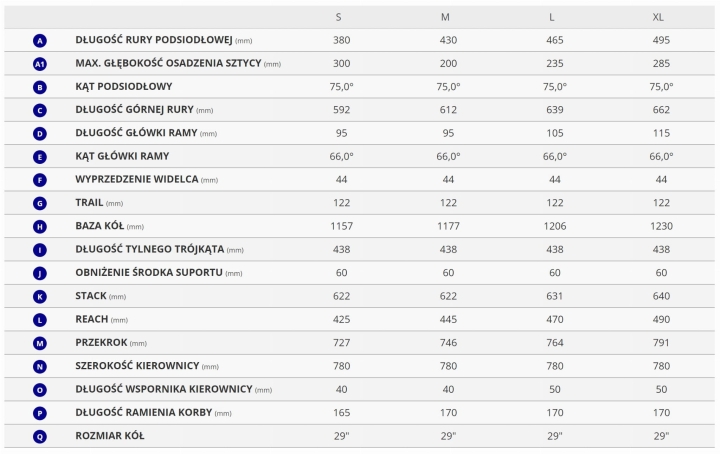
Task: Click the P badge for crank length
Action: 40,413
